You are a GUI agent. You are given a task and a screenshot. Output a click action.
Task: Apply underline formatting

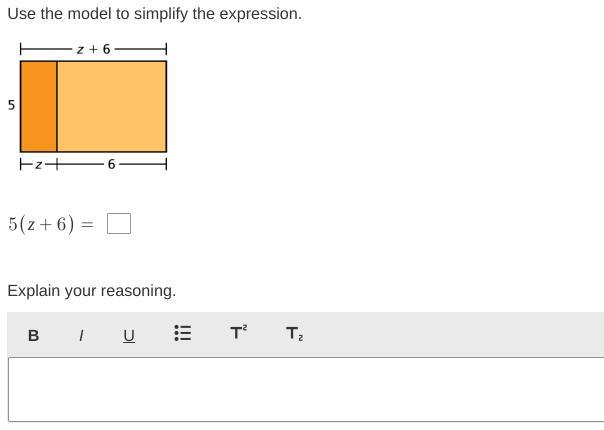coord(129,336)
